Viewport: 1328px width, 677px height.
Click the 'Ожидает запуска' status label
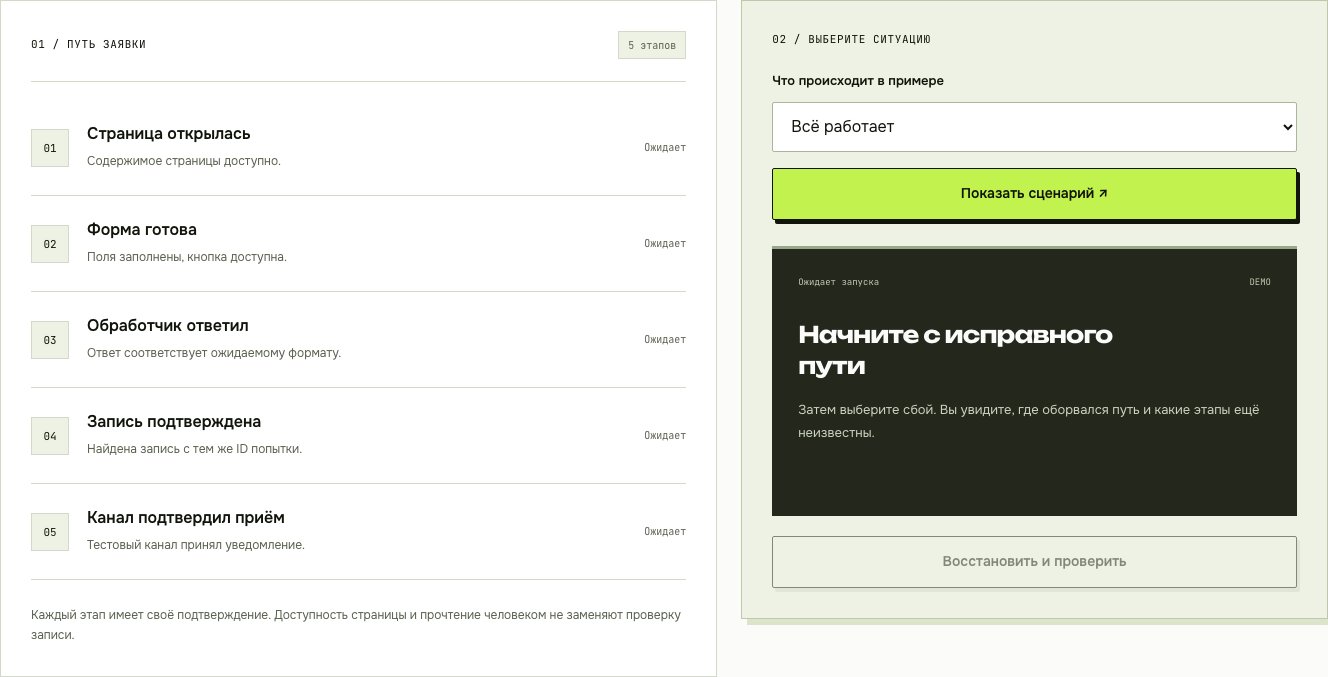pyautogui.click(x=839, y=282)
